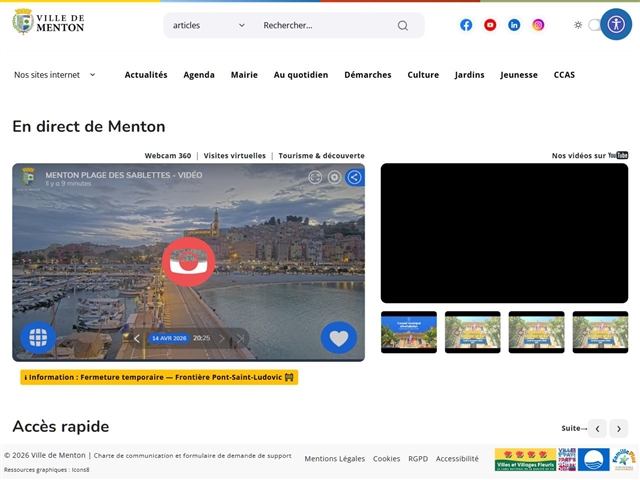This screenshot has width=640, height=480.
Task: Open the YouTube channel icon in header
Action: tap(490, 25)
